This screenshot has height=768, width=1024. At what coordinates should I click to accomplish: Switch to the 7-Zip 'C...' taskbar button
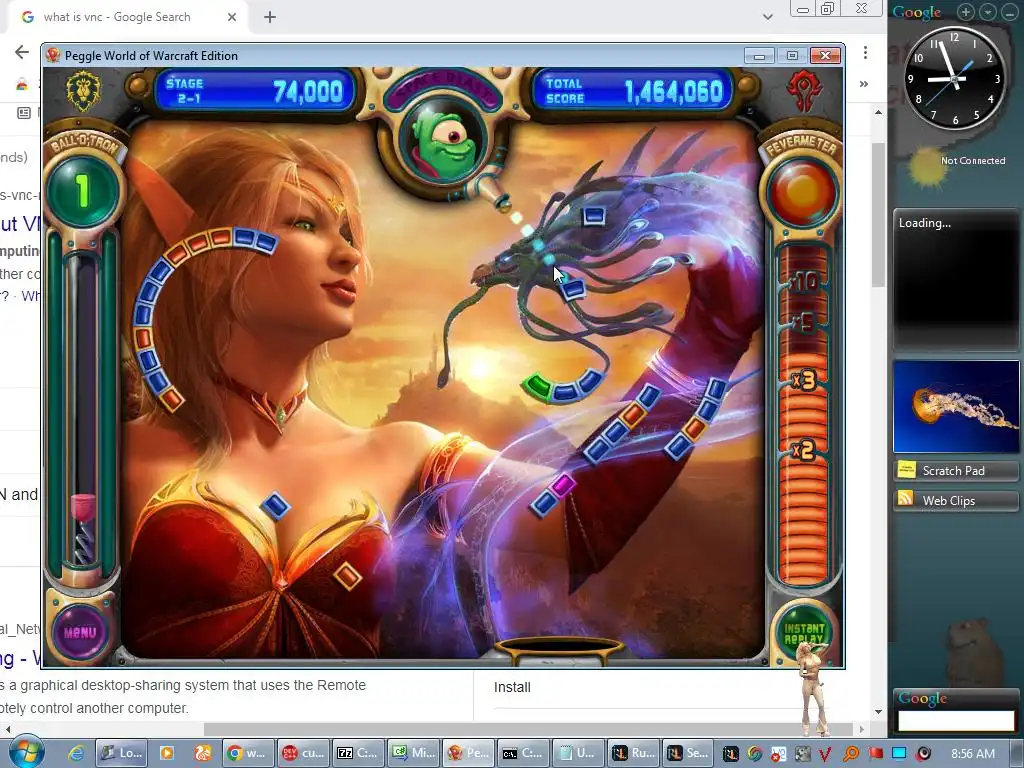point(357,753)
